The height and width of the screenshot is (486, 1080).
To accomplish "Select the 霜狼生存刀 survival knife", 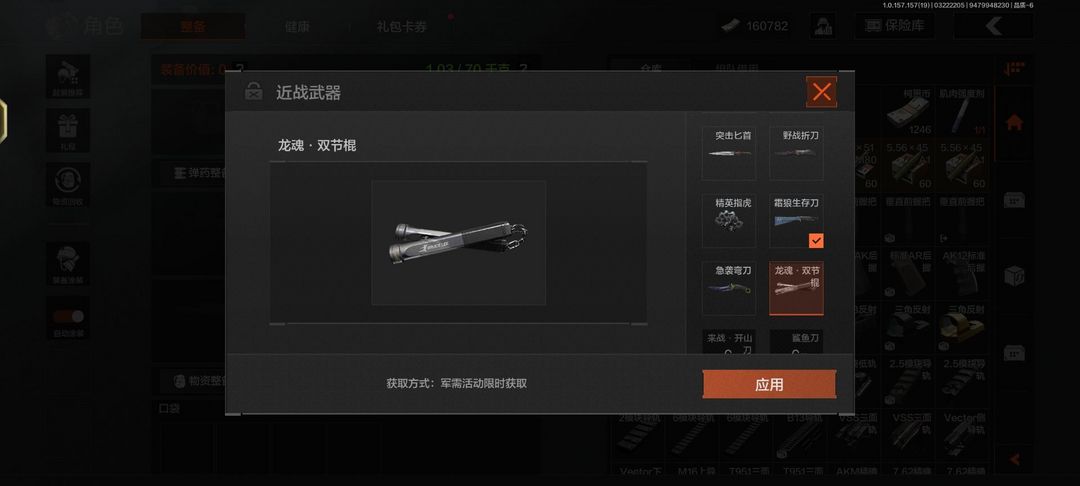I will pos(796,220).
